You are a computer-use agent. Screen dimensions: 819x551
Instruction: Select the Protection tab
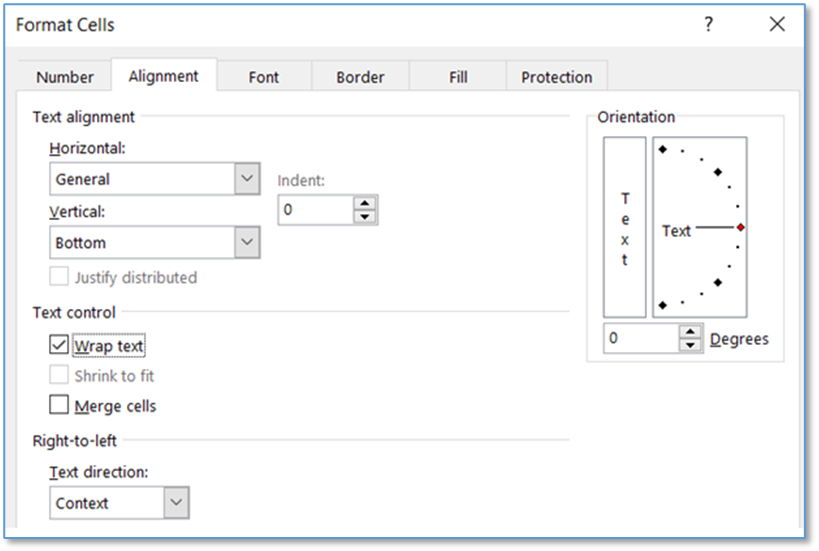point(557,77)
